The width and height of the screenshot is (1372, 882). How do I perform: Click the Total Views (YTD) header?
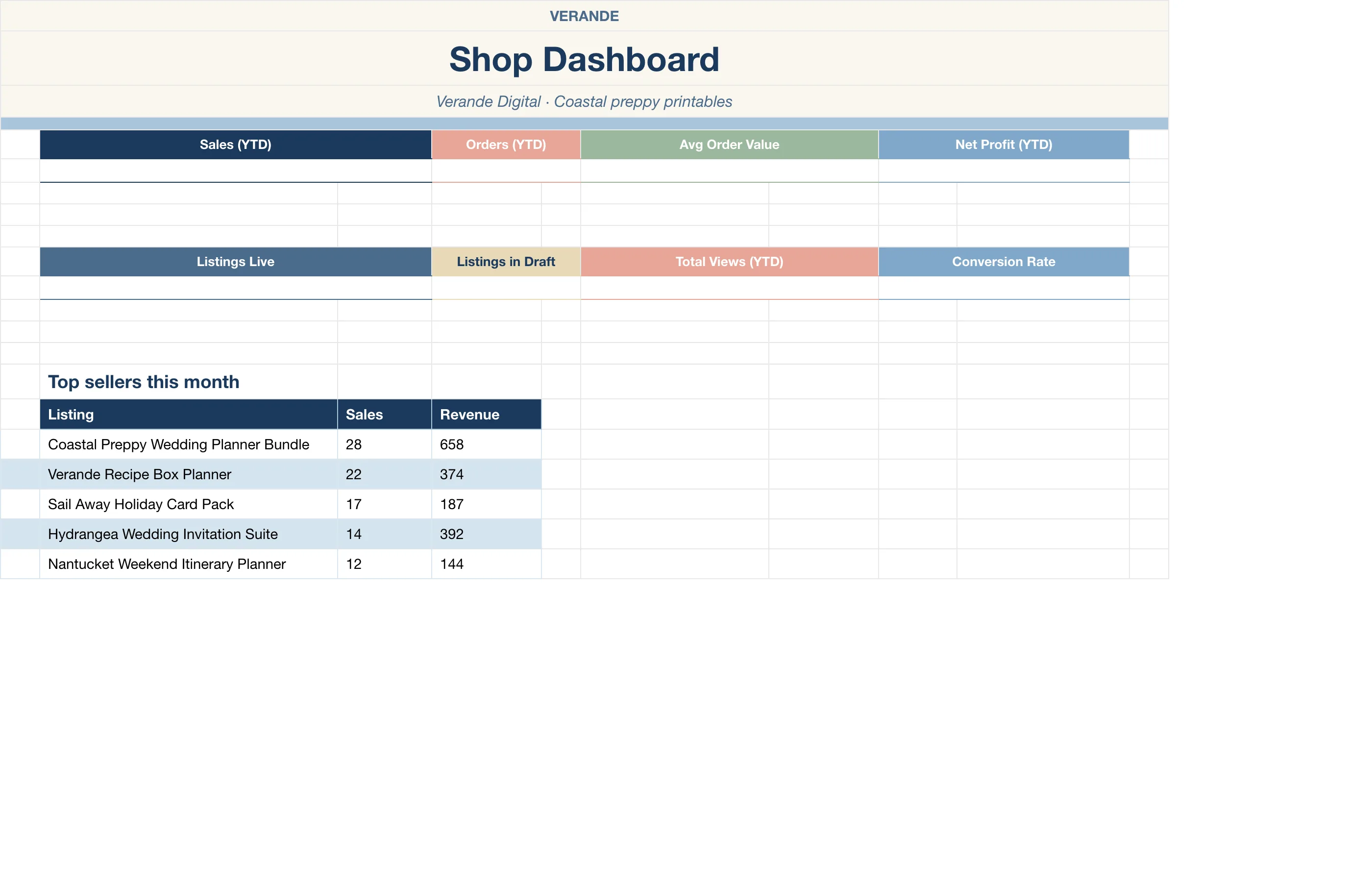(x=729, y=262)
